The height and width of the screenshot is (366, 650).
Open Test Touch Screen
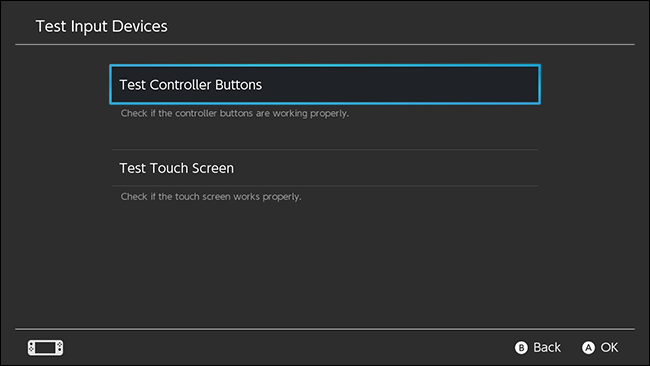[x=325, y=168]
